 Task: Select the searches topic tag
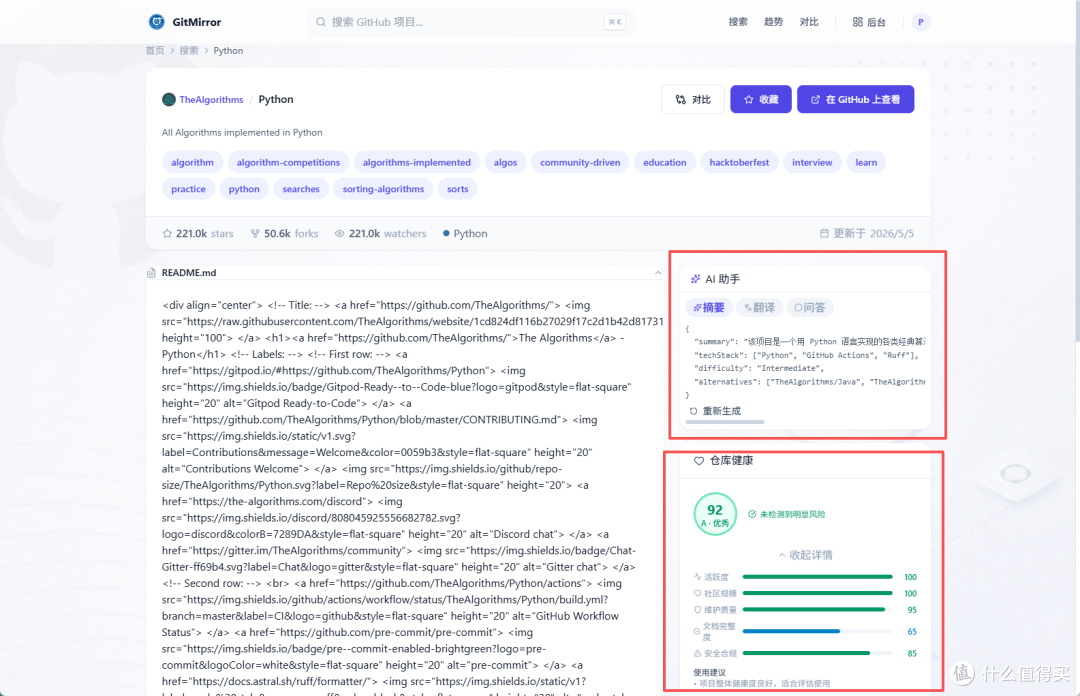(x=301, y=189)
